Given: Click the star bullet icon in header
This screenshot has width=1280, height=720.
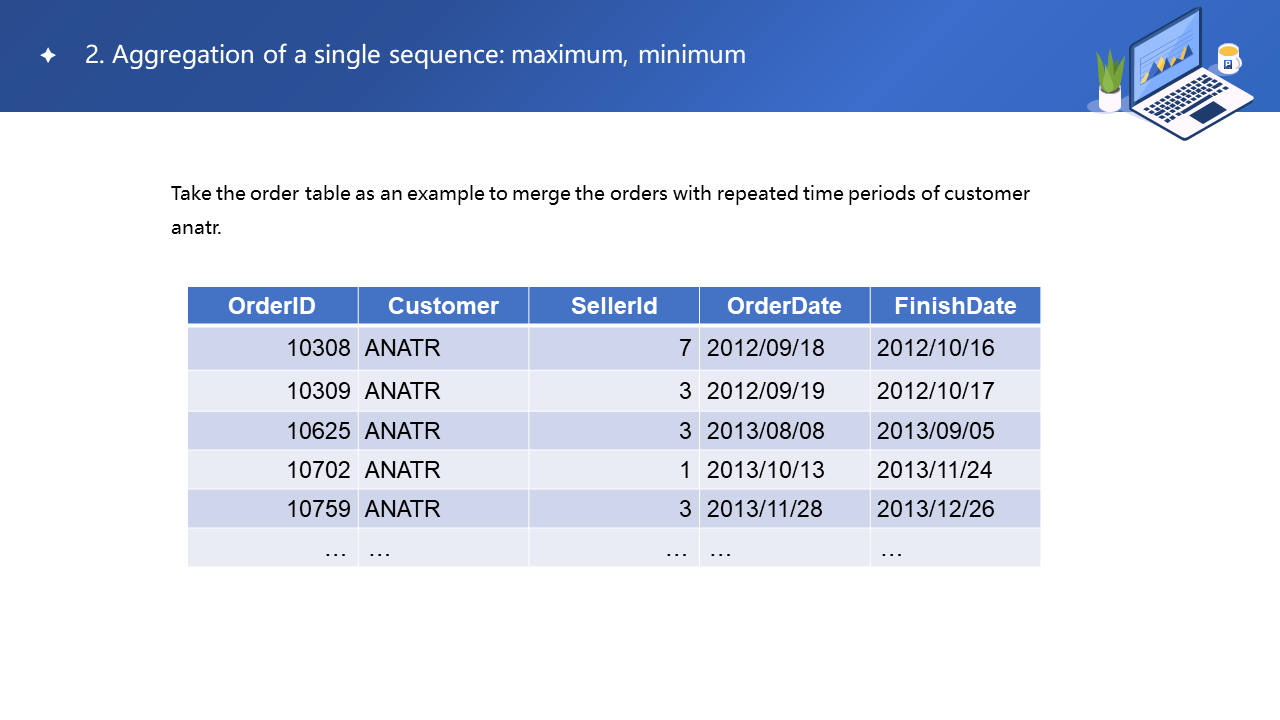Looking at the screenshot, I should click(x=48, y=56).
